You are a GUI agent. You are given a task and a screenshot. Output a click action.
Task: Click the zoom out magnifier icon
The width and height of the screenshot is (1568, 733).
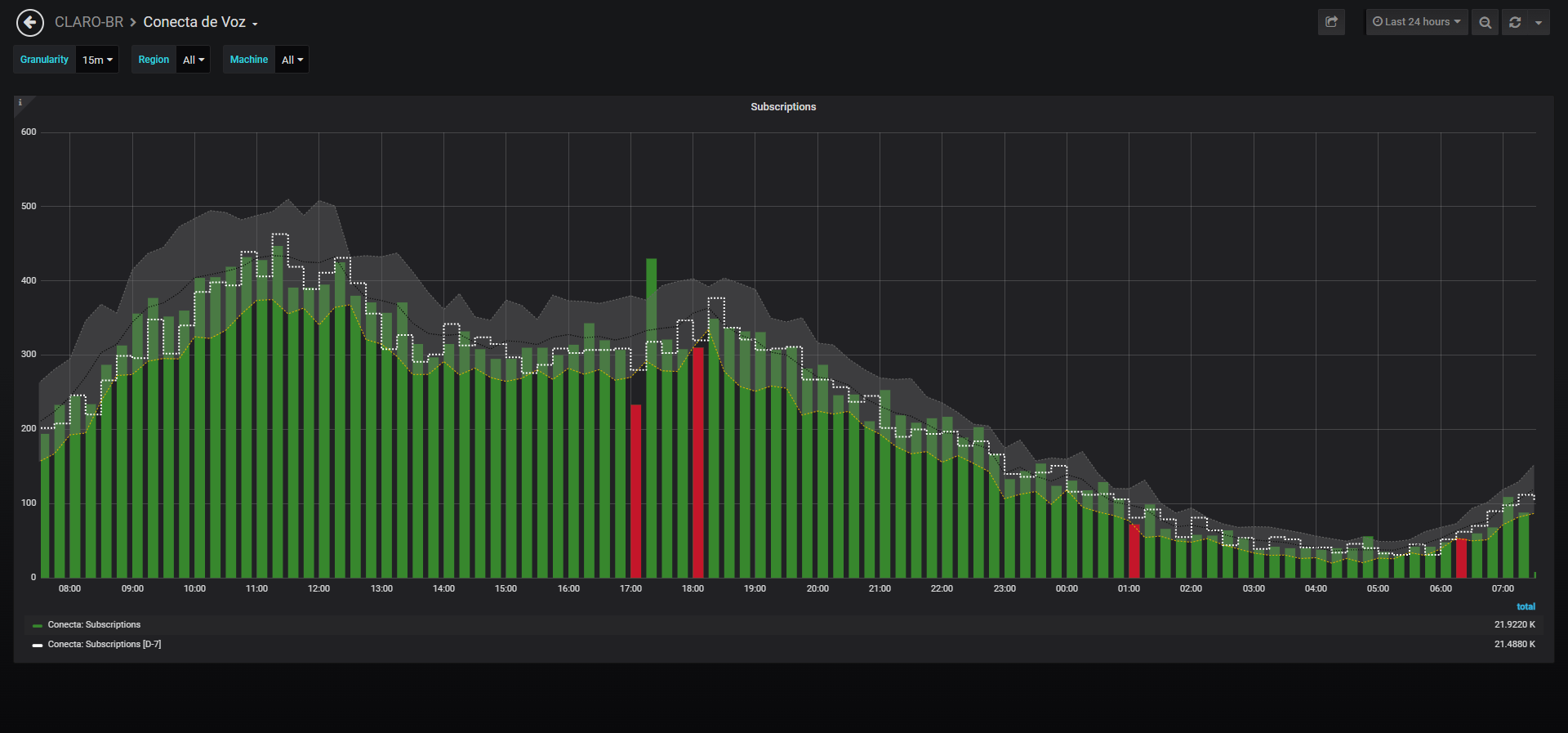point(1485,22)
